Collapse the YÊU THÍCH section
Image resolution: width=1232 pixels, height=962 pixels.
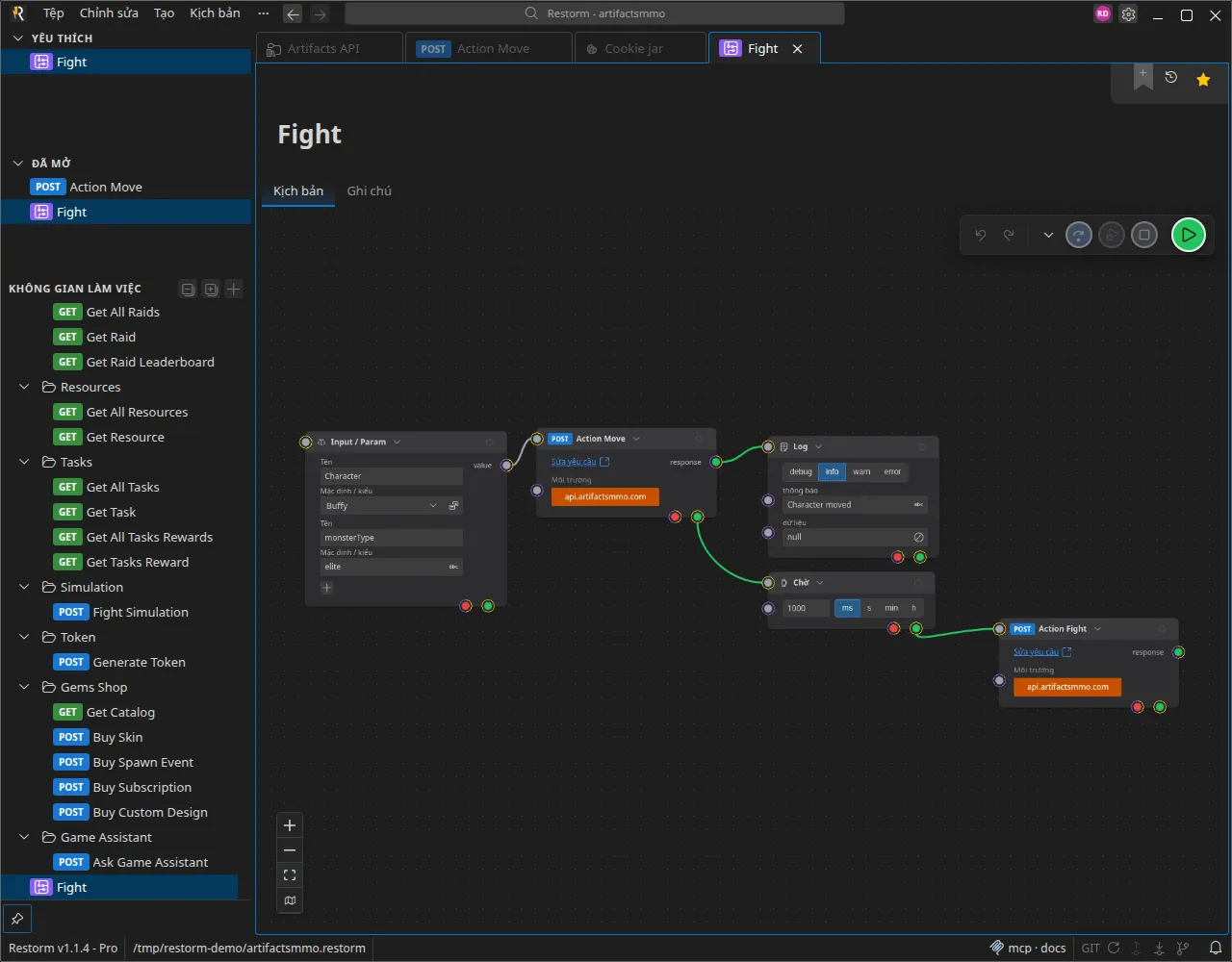point(17,38)
